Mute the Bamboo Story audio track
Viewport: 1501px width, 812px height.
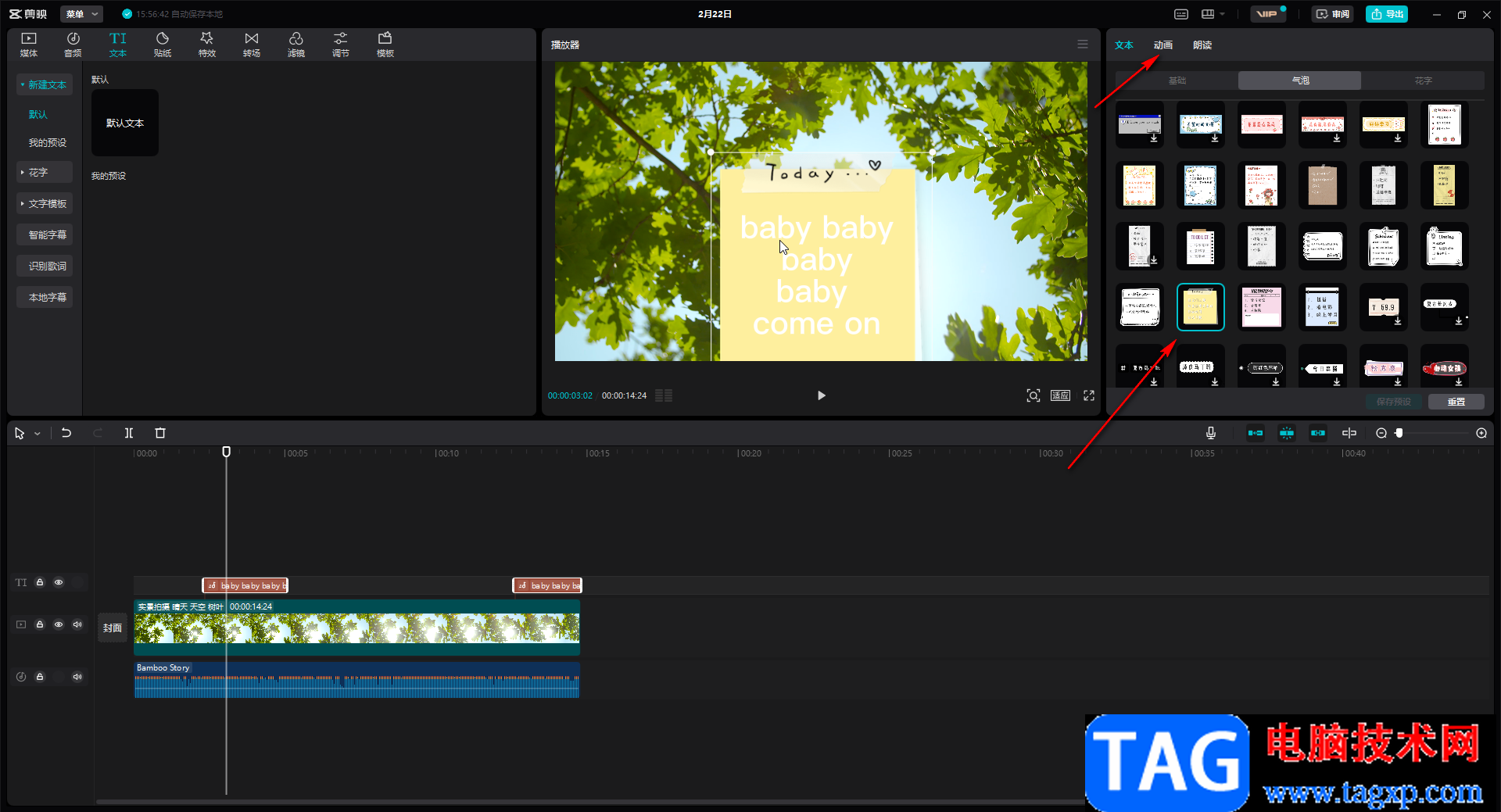77,677
